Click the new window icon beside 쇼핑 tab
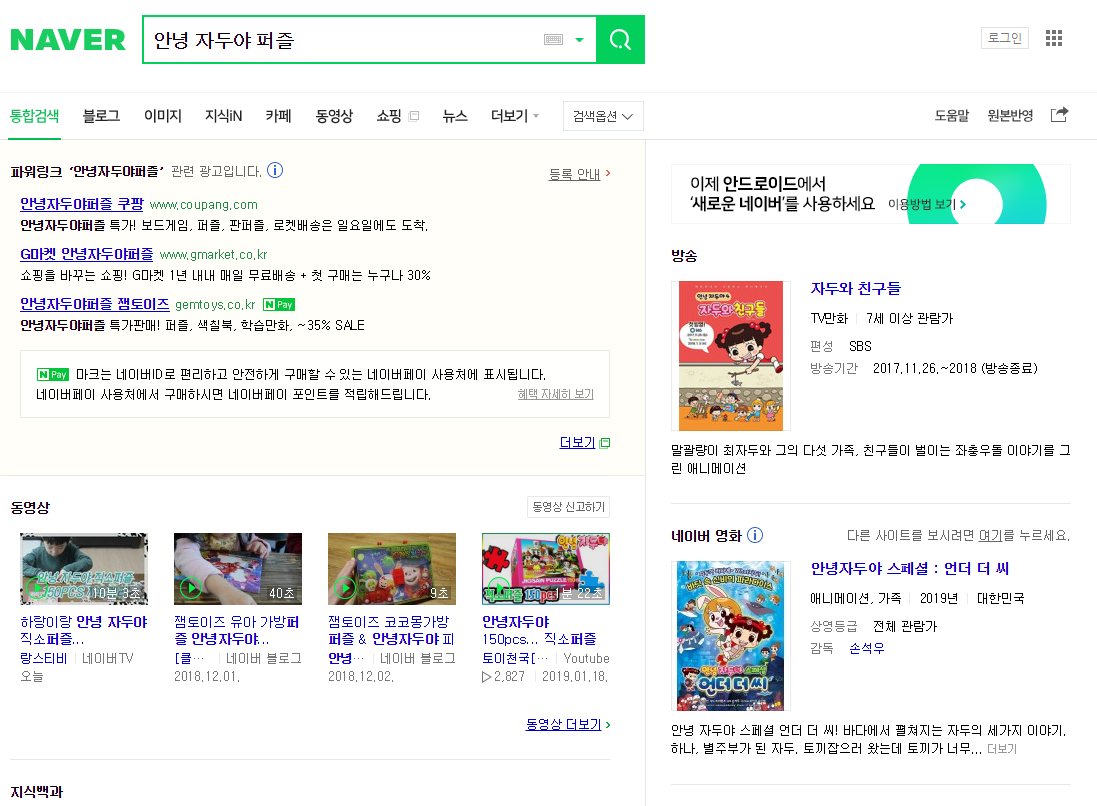 point(414,116)
